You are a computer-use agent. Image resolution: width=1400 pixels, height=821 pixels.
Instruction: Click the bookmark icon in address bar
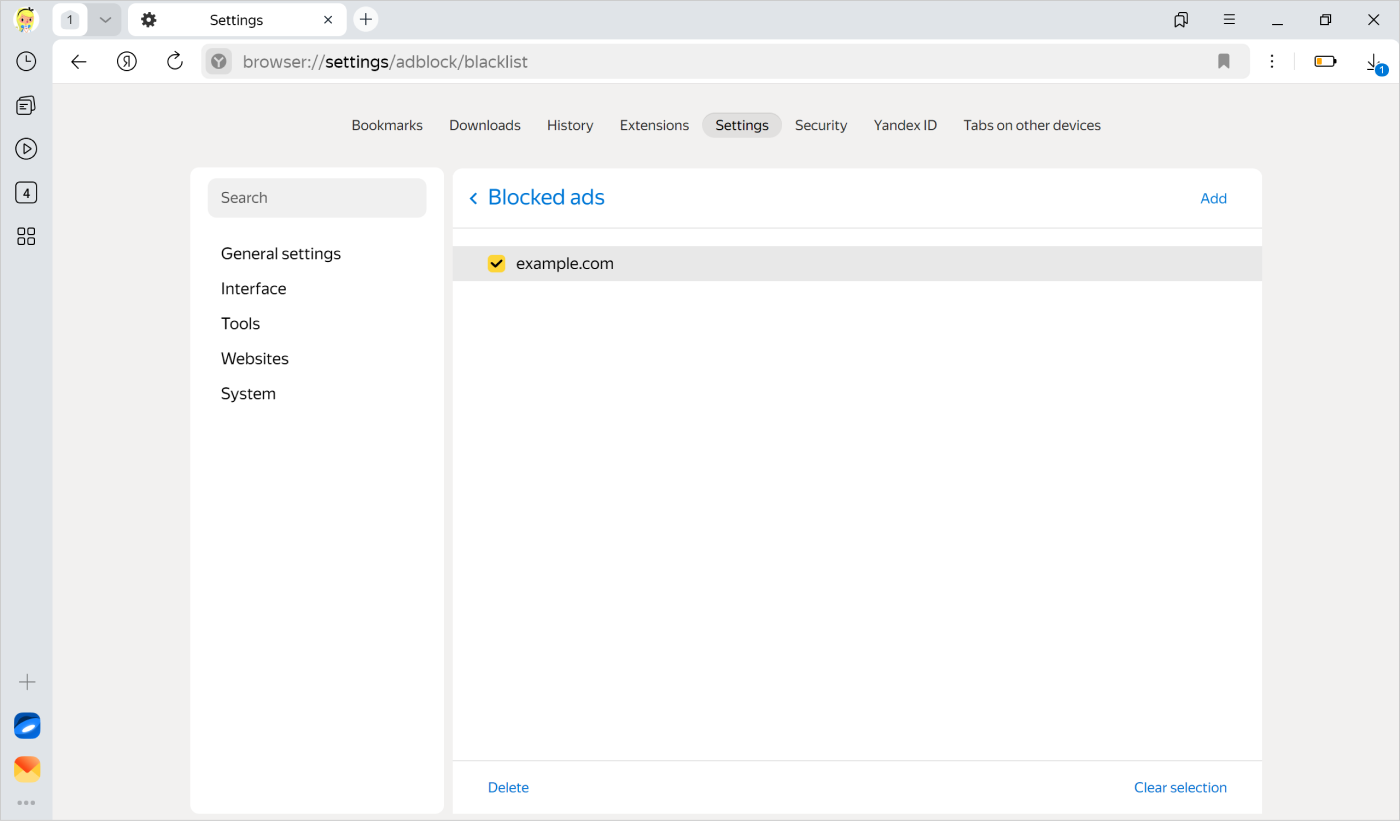(1223, 62)
